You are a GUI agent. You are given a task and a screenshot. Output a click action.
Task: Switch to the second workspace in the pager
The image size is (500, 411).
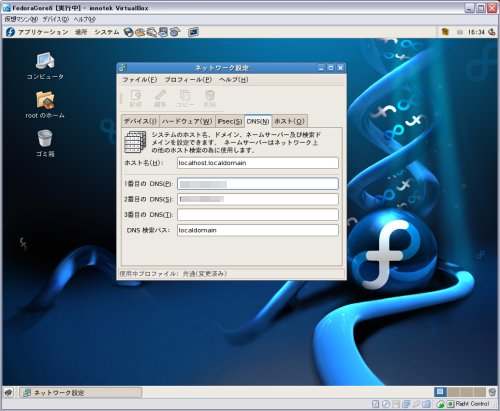coord(454,392)
